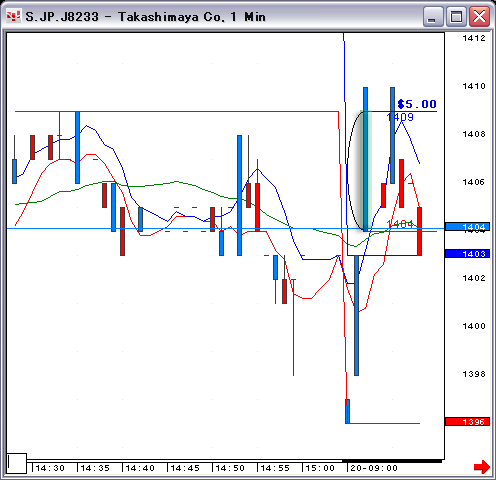496x480 pixels.
Task: Click the highlighted green candle inside ellipse
Action: (366, 171)
